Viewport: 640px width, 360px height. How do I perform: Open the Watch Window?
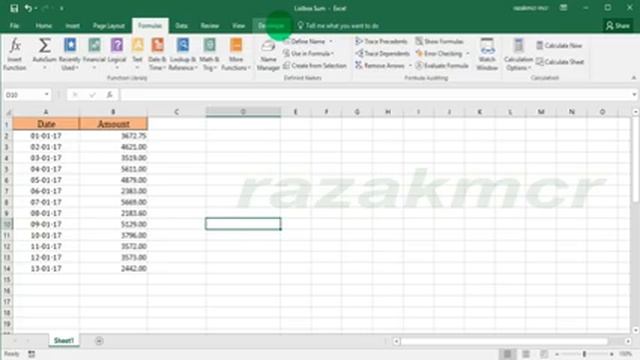[487, 54]
